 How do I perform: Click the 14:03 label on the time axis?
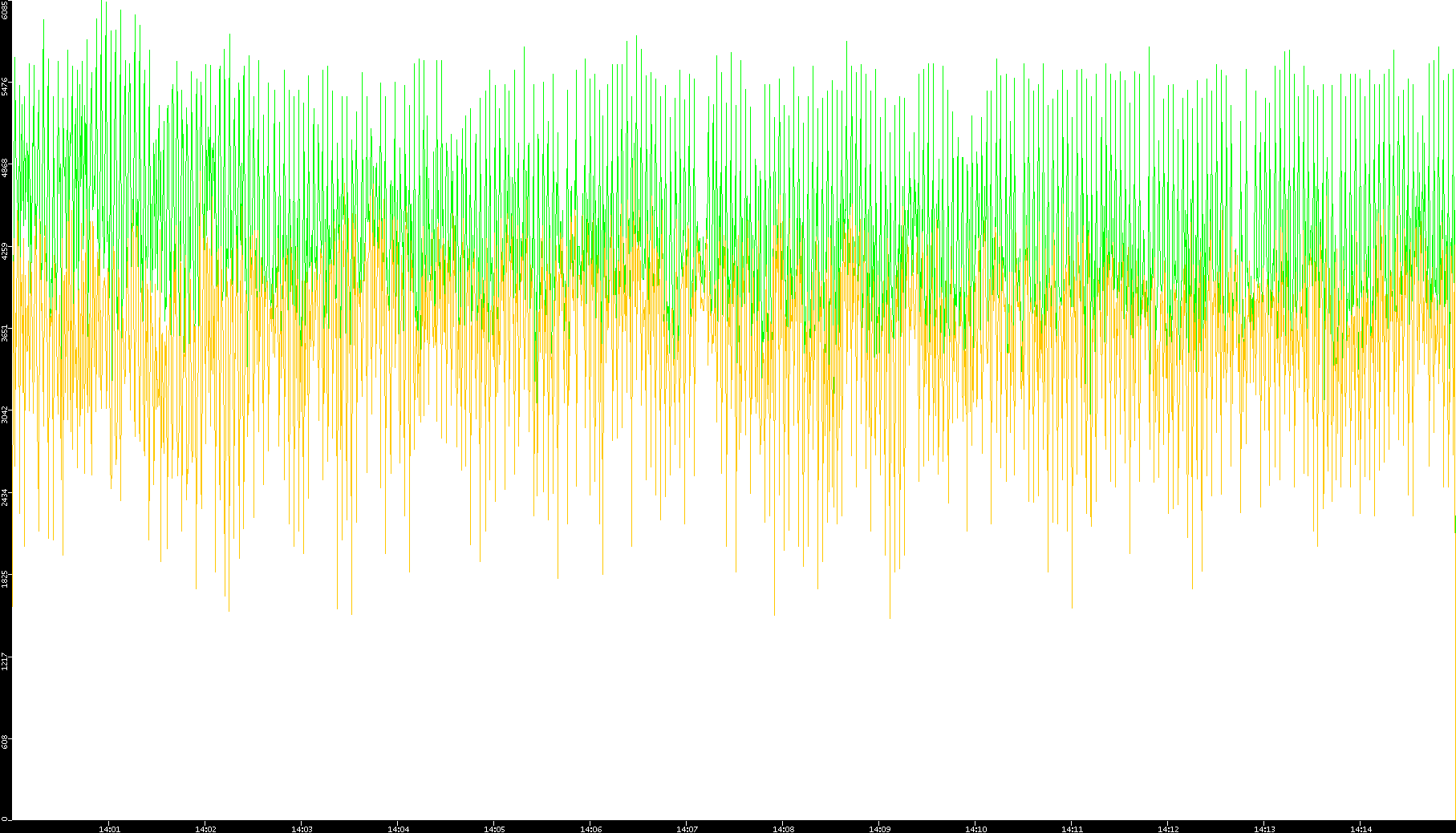coord(302,829)
